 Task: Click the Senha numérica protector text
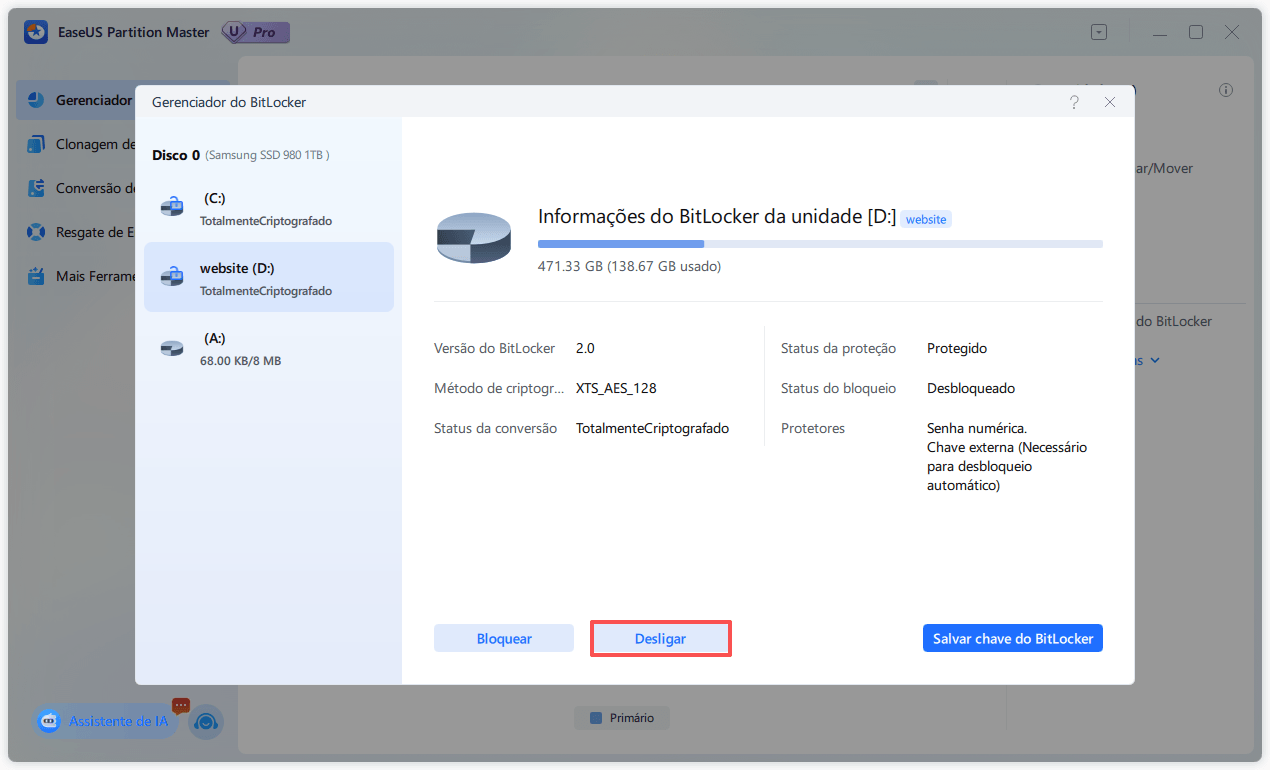[977, 428]
